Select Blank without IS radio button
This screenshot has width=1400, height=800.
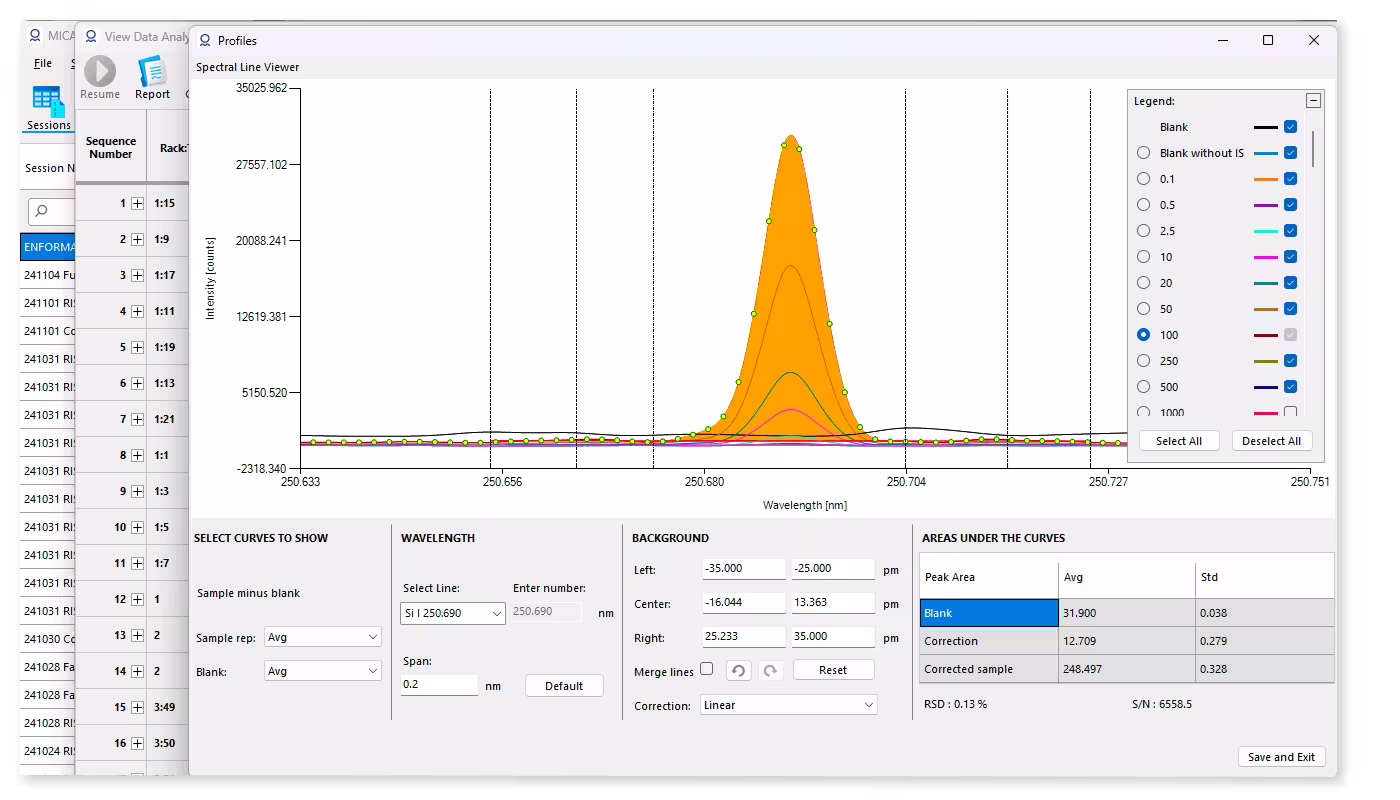click(x=1143, y=153)
